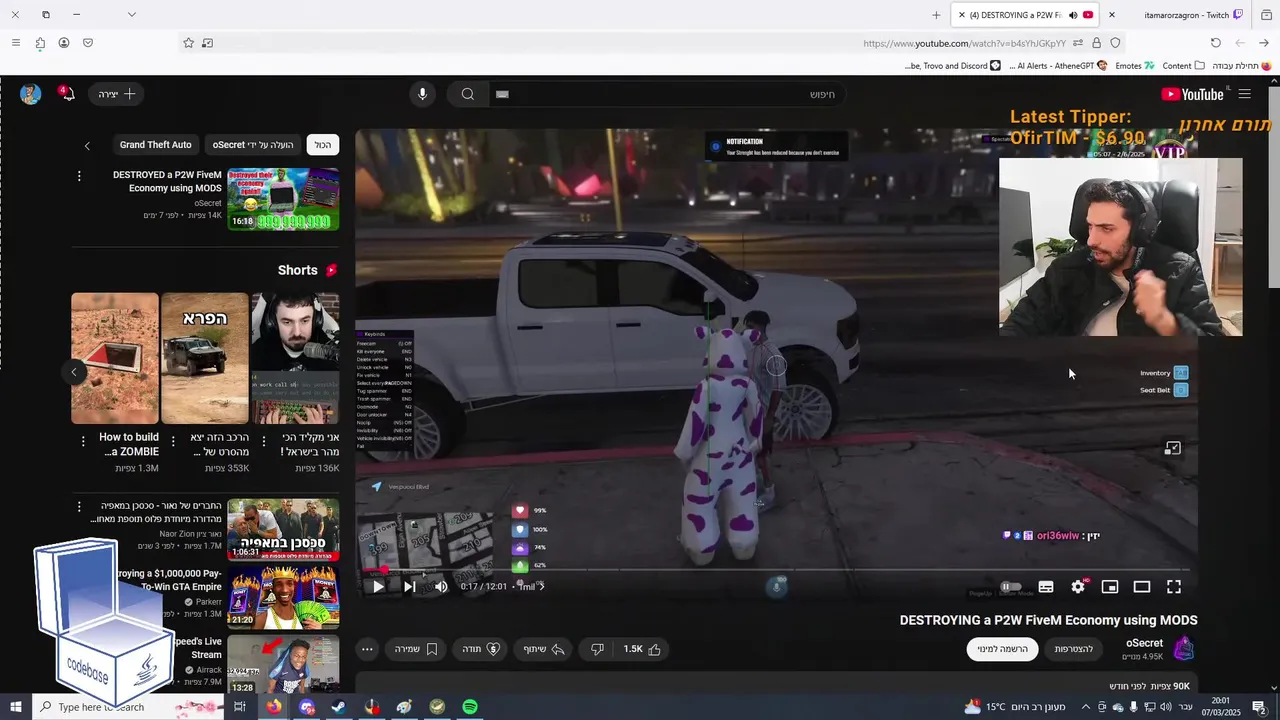The height and width of the screenshot is (720, 1280).
Task: Open options for the 353K views short
Action: point(174,440)
